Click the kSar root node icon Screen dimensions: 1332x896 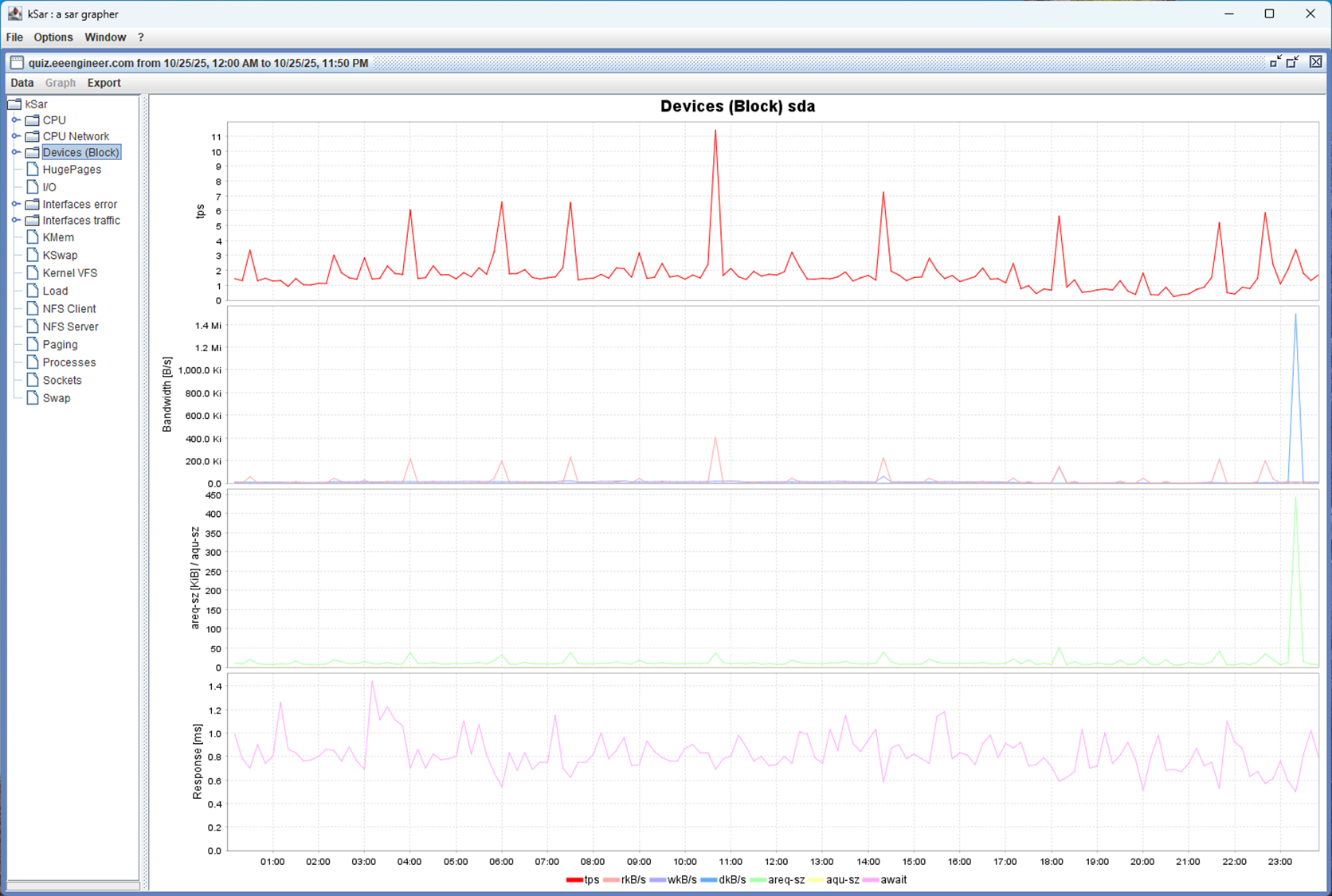pos(14,104)
